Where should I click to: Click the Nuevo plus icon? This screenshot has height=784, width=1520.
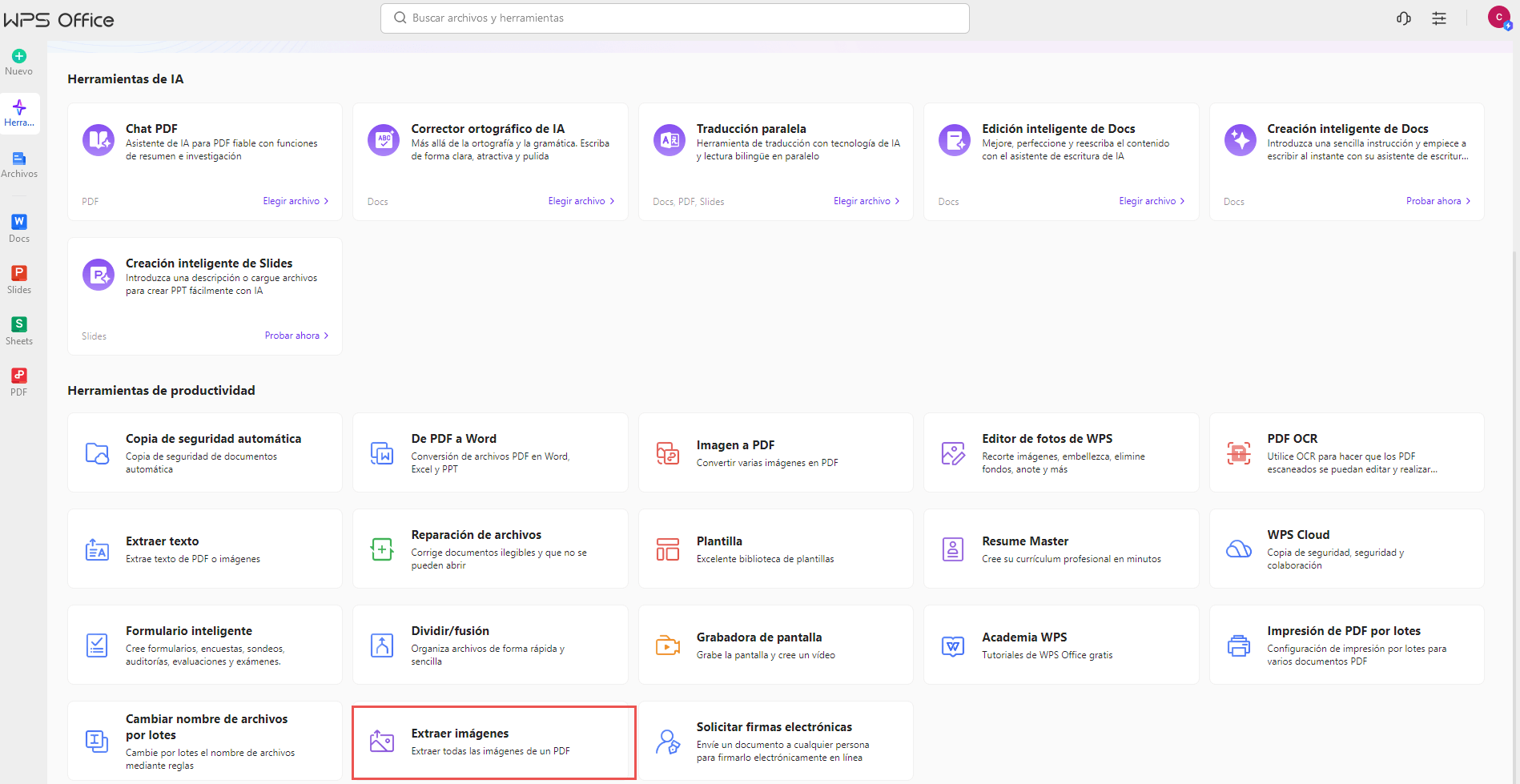point(19,56)
